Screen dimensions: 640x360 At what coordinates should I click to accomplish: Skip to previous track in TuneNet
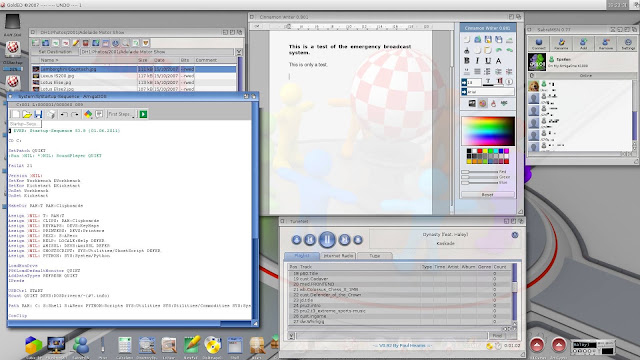tap(310, 240)
